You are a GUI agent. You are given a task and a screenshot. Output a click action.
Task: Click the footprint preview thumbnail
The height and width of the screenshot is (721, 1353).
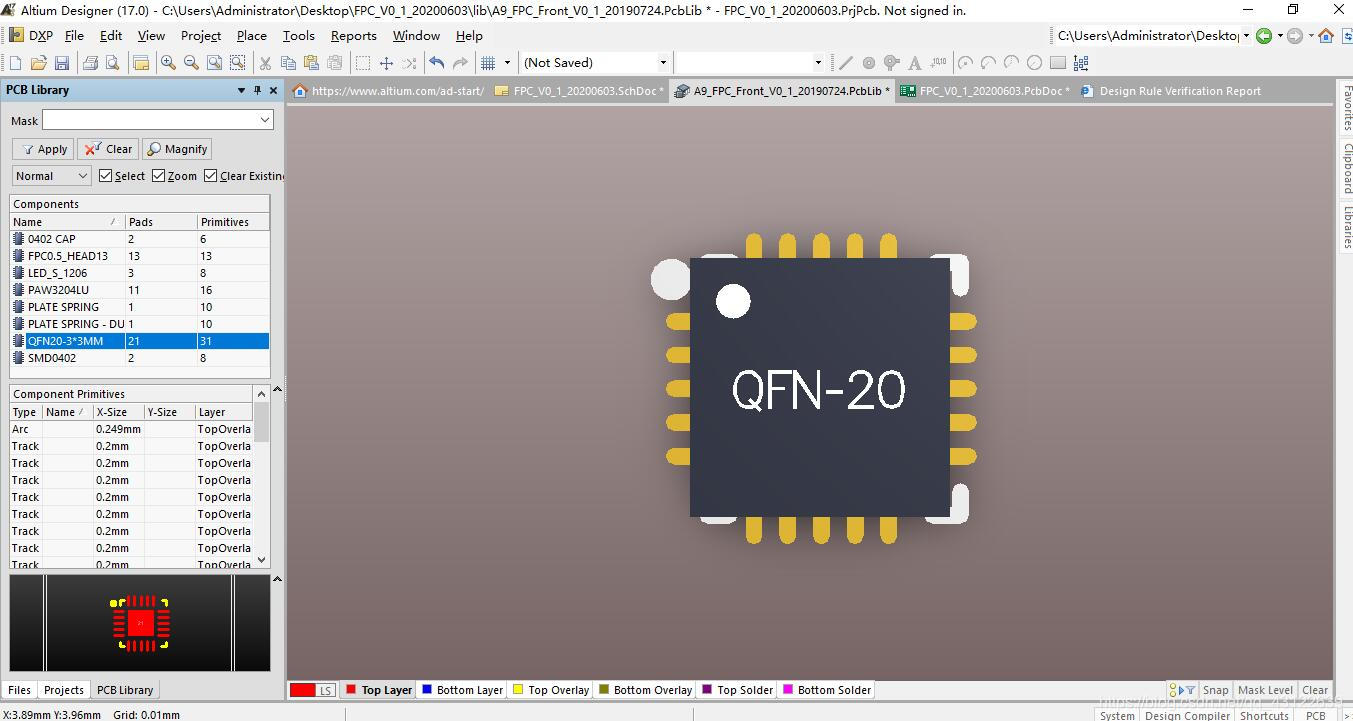[140, 623]
